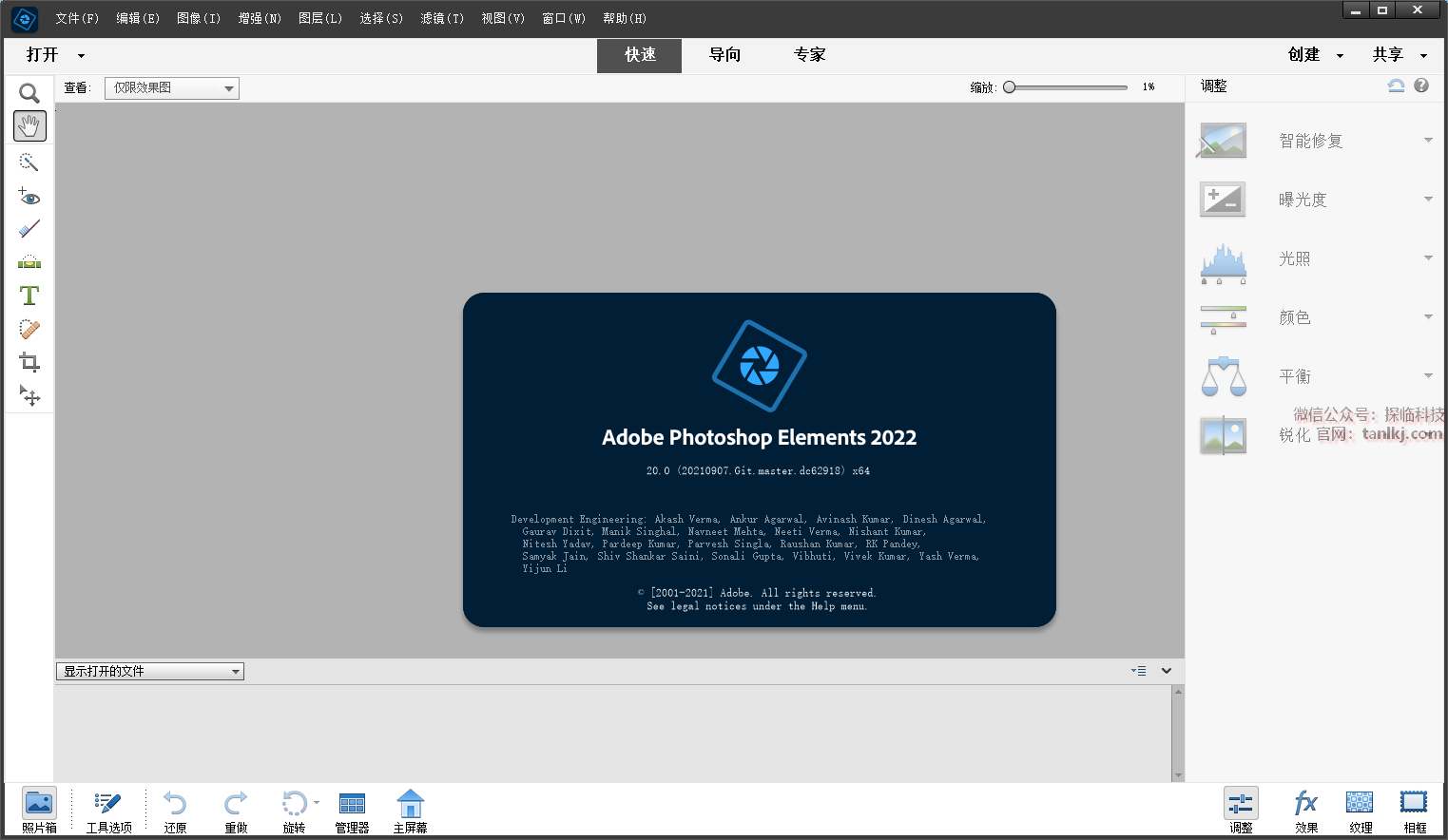Expand the 颜色 section arrow
The width and height of the screenshot is (1448, 840).
(x=1428, y=317)
